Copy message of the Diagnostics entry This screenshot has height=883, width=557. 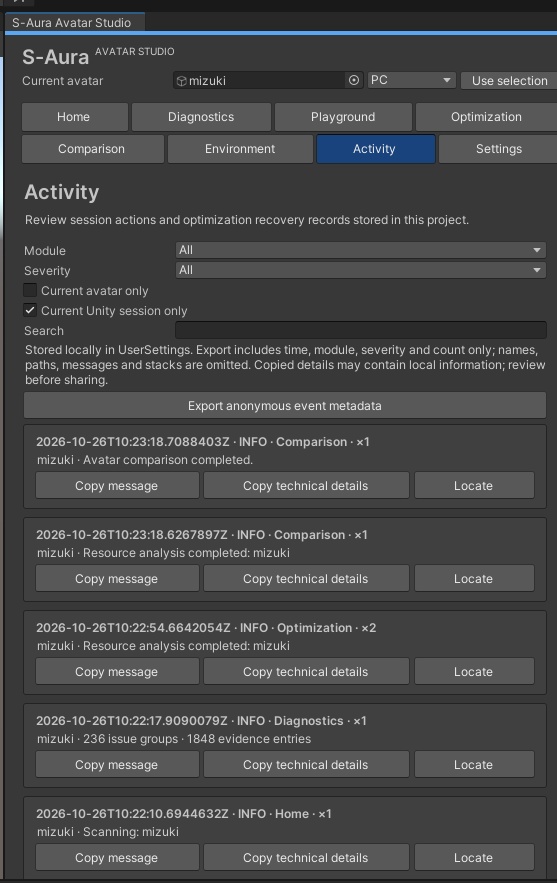[117, 764]
